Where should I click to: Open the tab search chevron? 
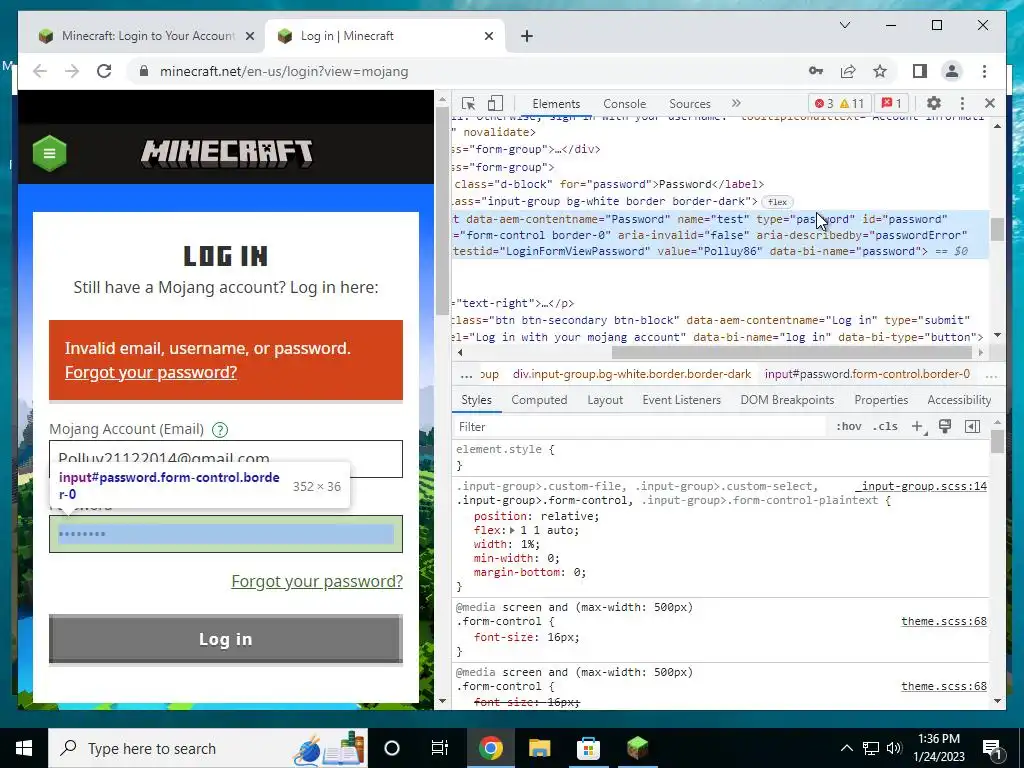844,25
